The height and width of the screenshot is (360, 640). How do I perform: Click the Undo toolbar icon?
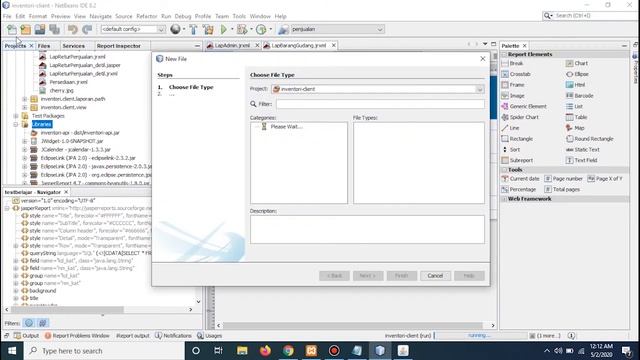click(73, 29)
